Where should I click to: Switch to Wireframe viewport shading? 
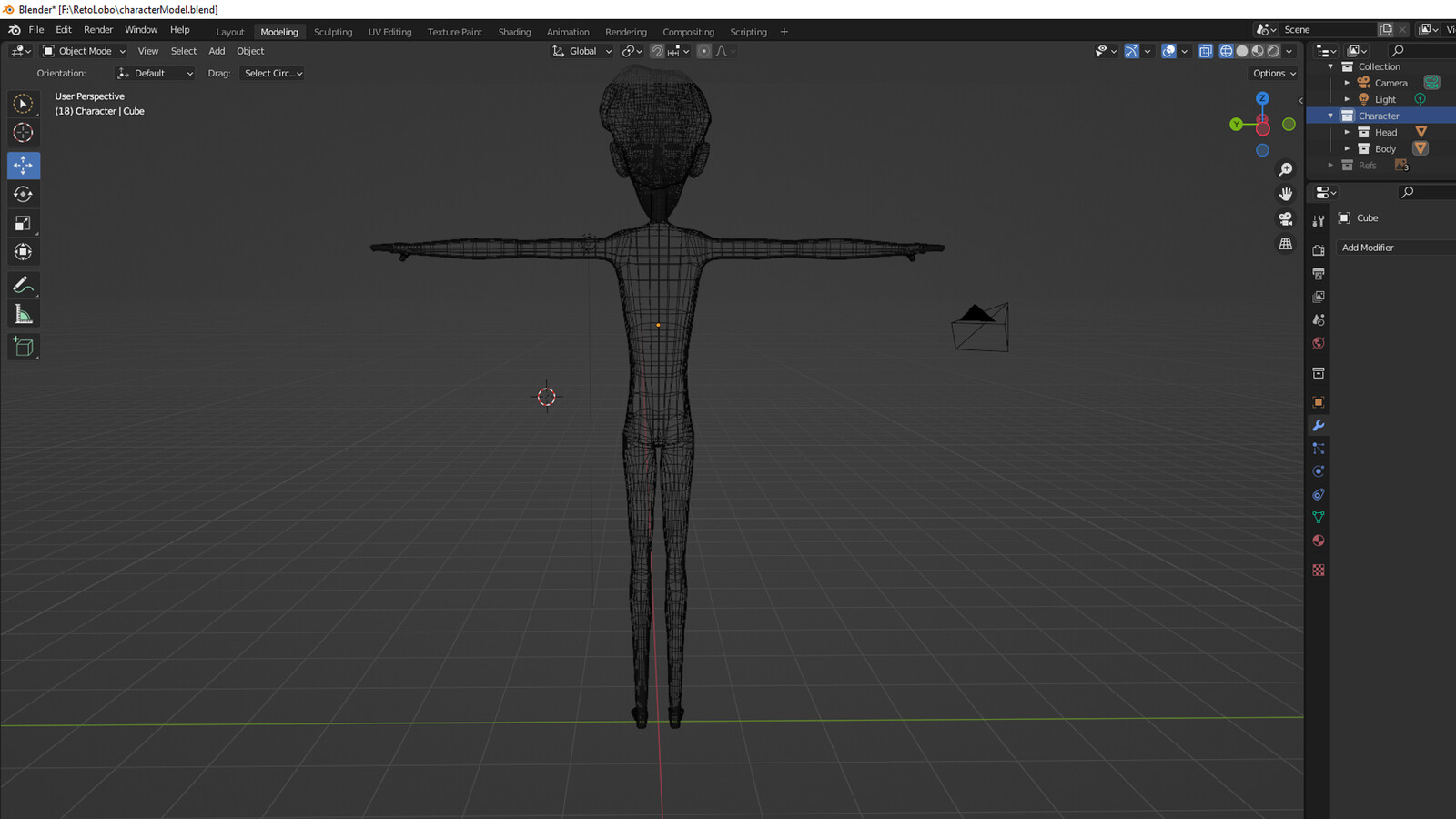pos(1227,51)
